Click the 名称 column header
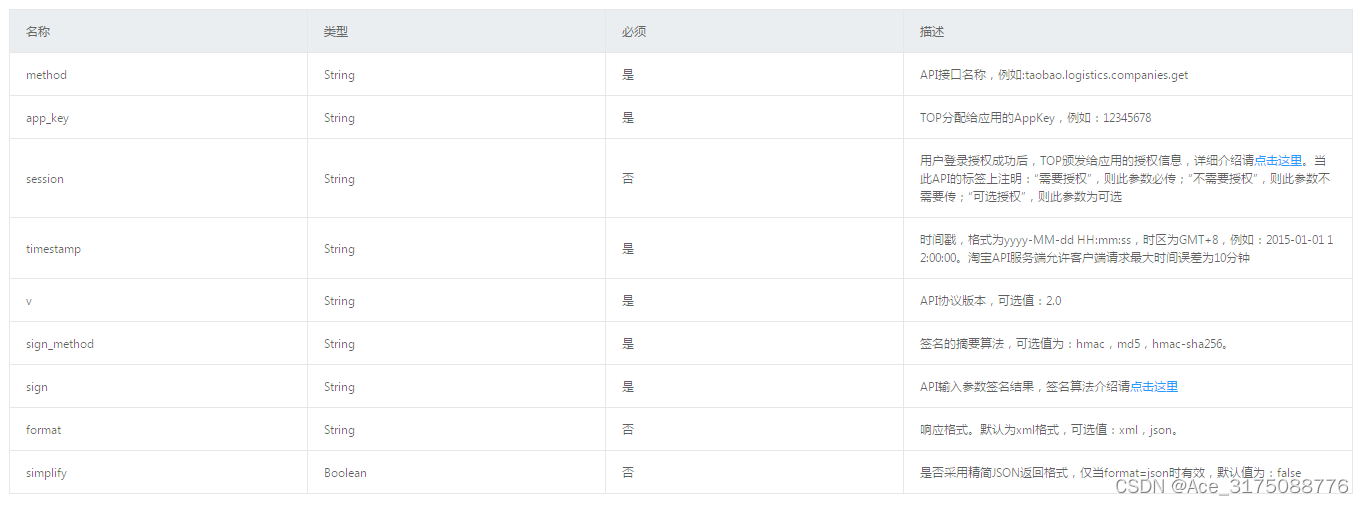 (38, 32)
